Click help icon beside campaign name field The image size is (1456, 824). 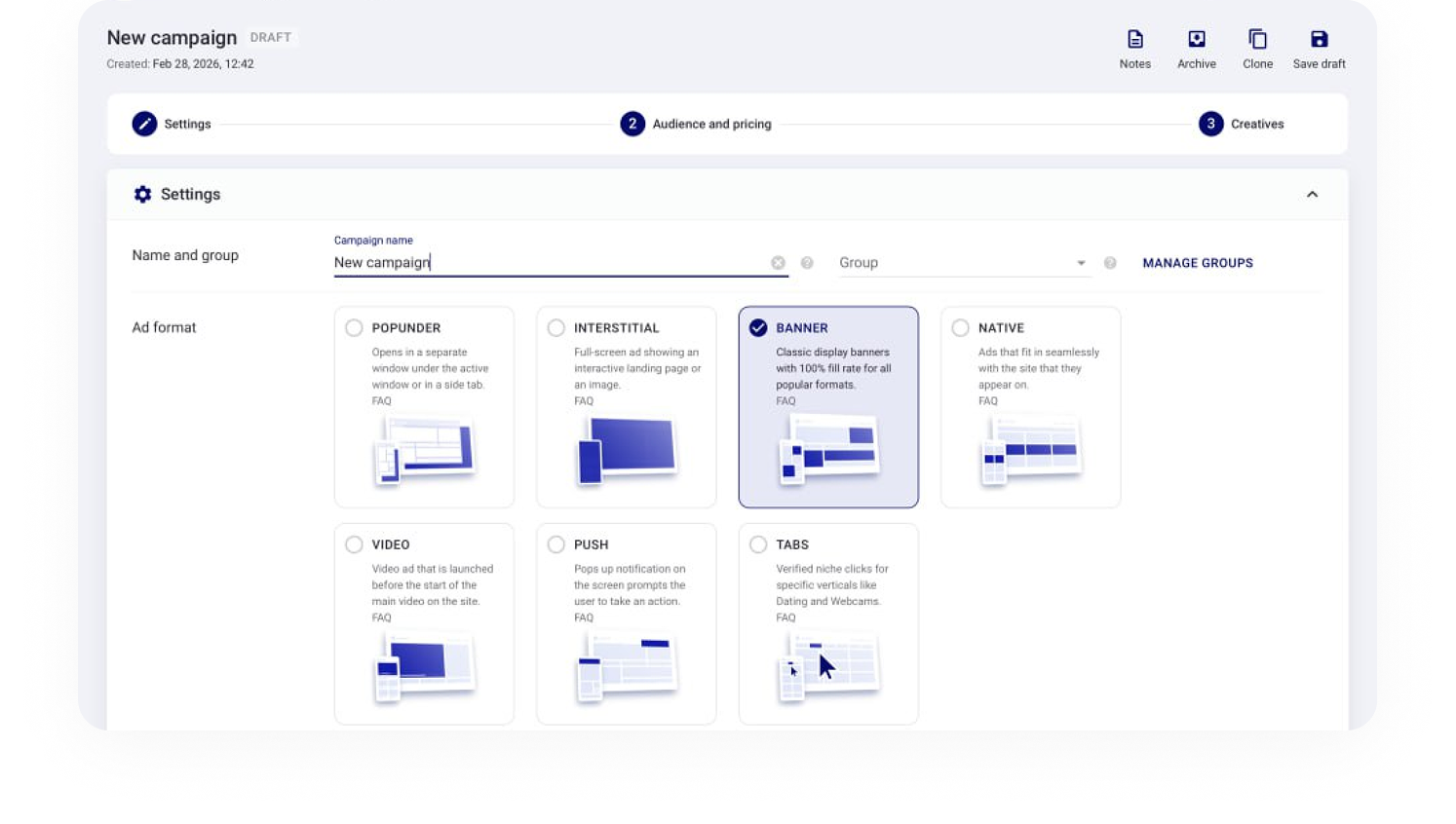(x=807, y=263)
